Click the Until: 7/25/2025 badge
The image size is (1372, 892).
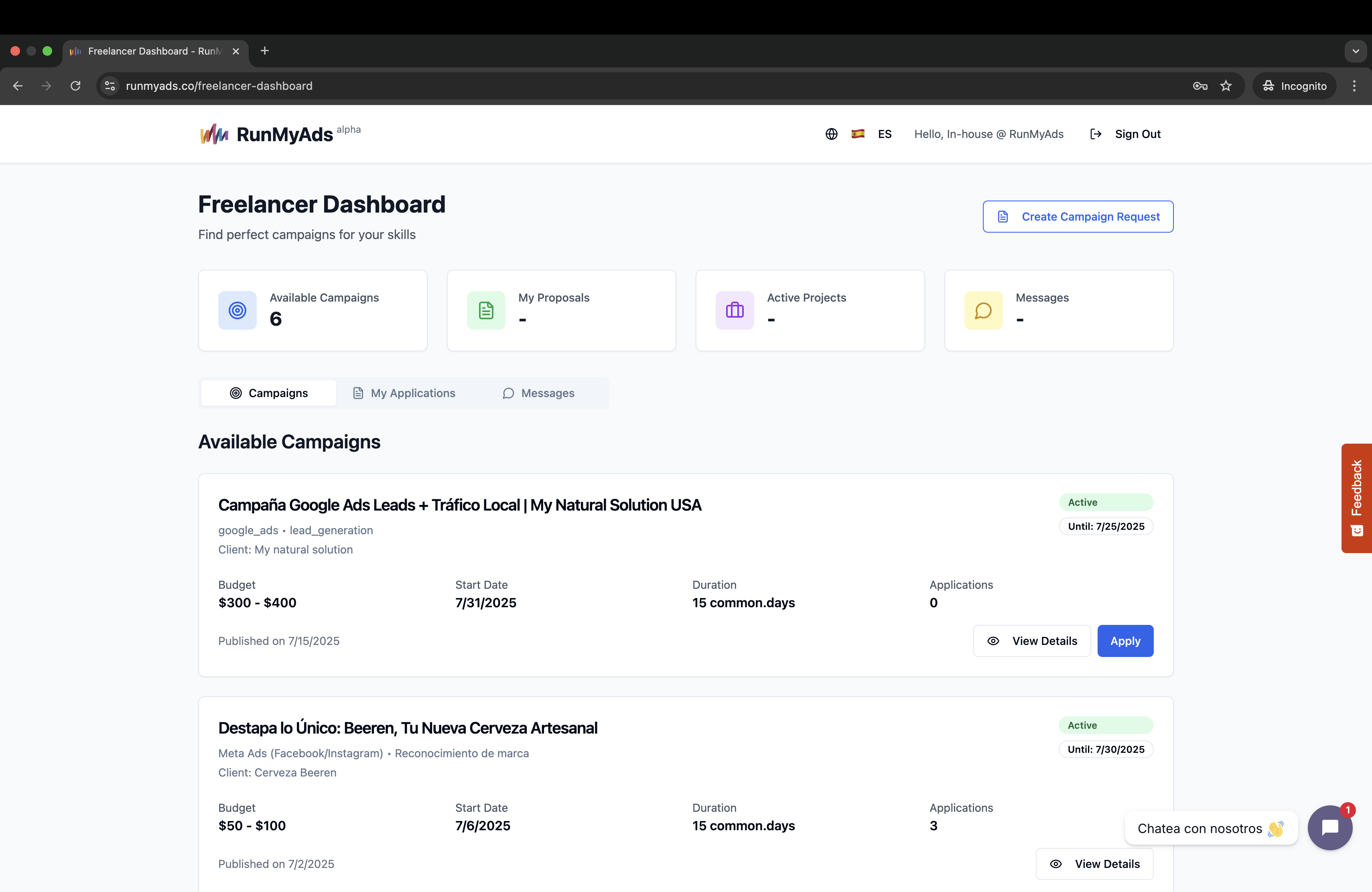[1106, 526]
